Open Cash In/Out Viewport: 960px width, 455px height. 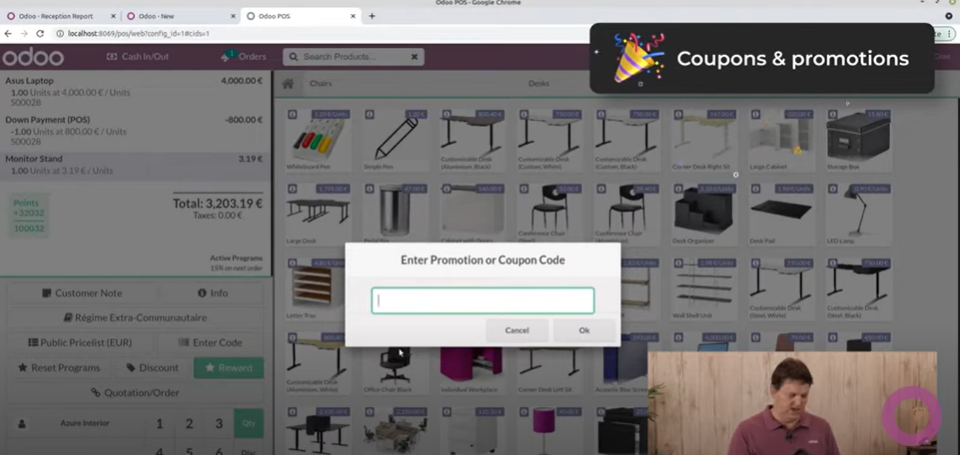(138, 56)
